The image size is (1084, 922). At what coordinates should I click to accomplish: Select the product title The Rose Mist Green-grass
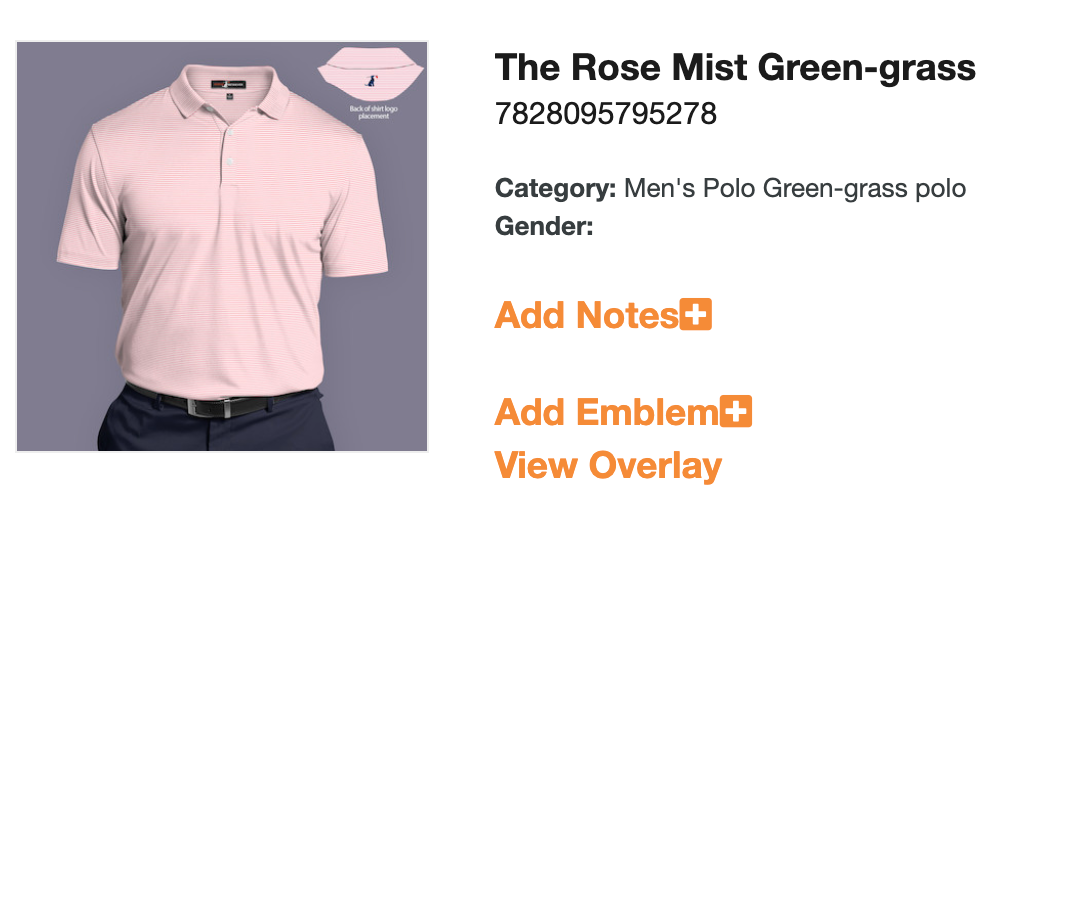735,68
